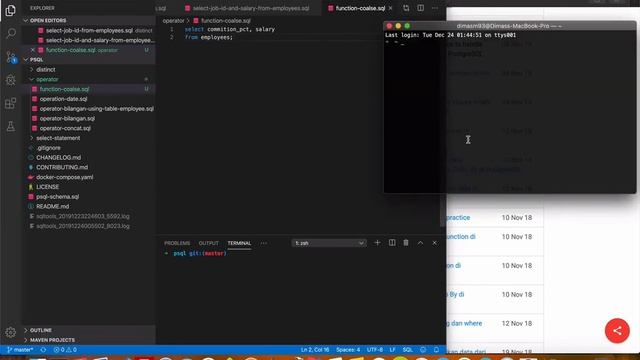Screen dimensions: 640x360
Task: Expand the Outline section
Action: (x=89, y=330)
